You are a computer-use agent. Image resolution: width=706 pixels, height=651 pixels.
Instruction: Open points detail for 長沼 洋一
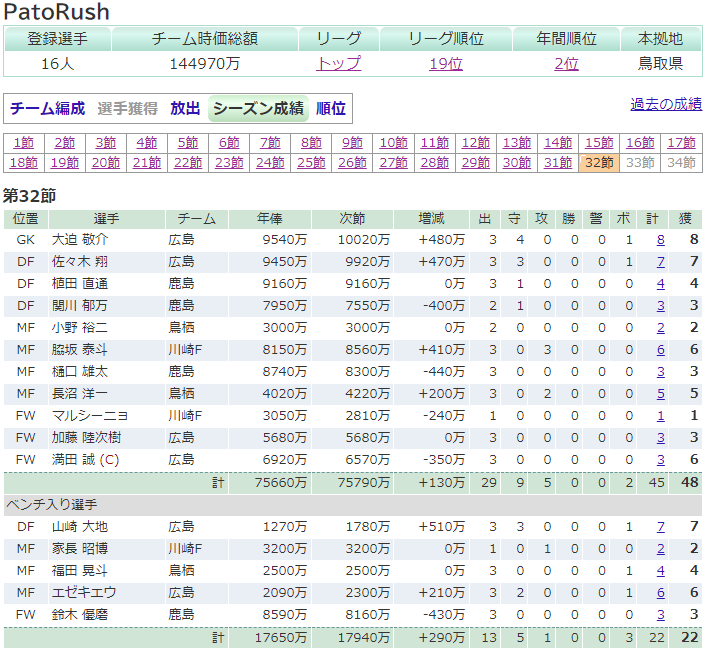tap(661, 394)
